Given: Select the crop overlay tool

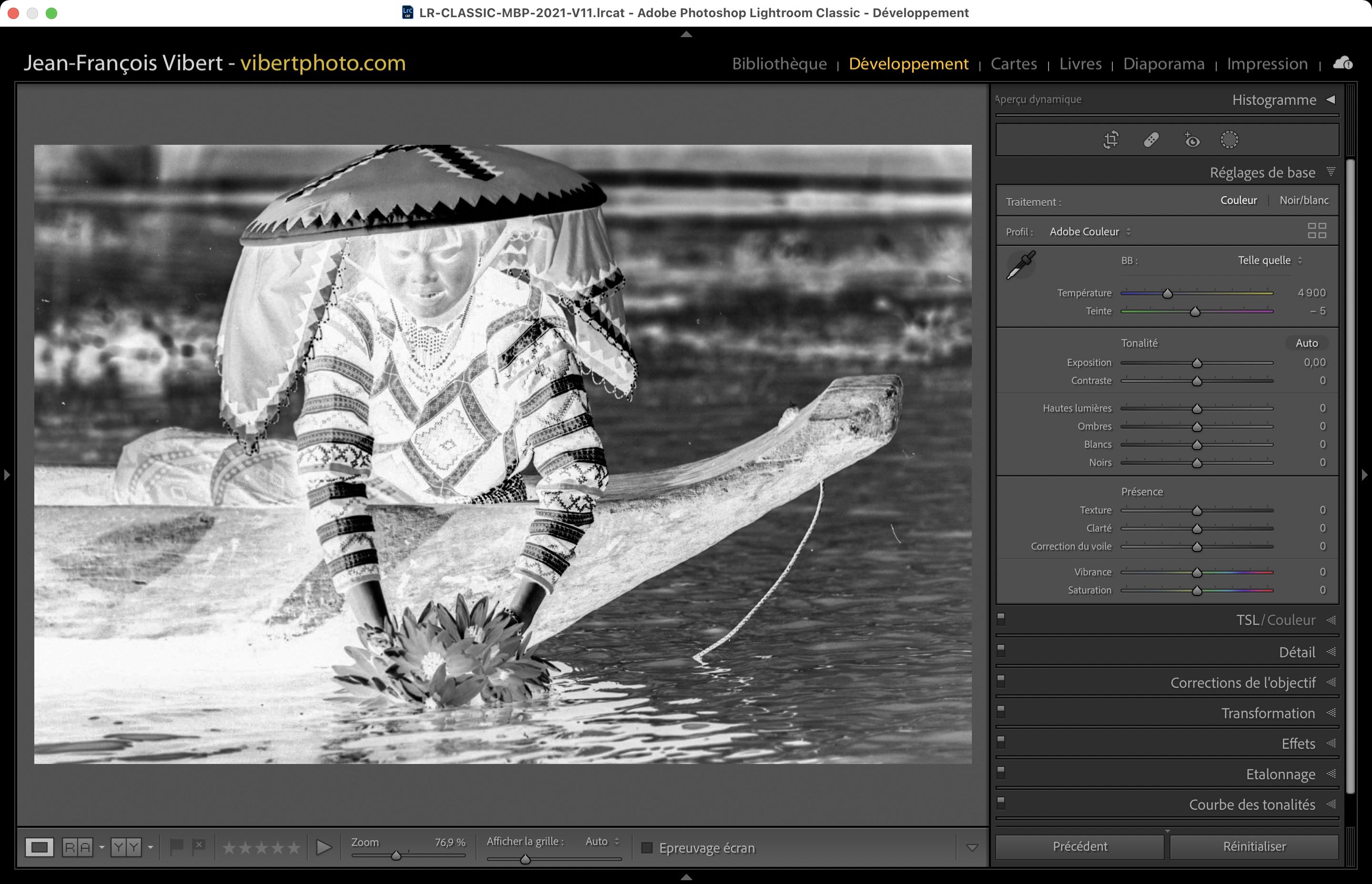Looking at the screenshot, I should 1111,140.
